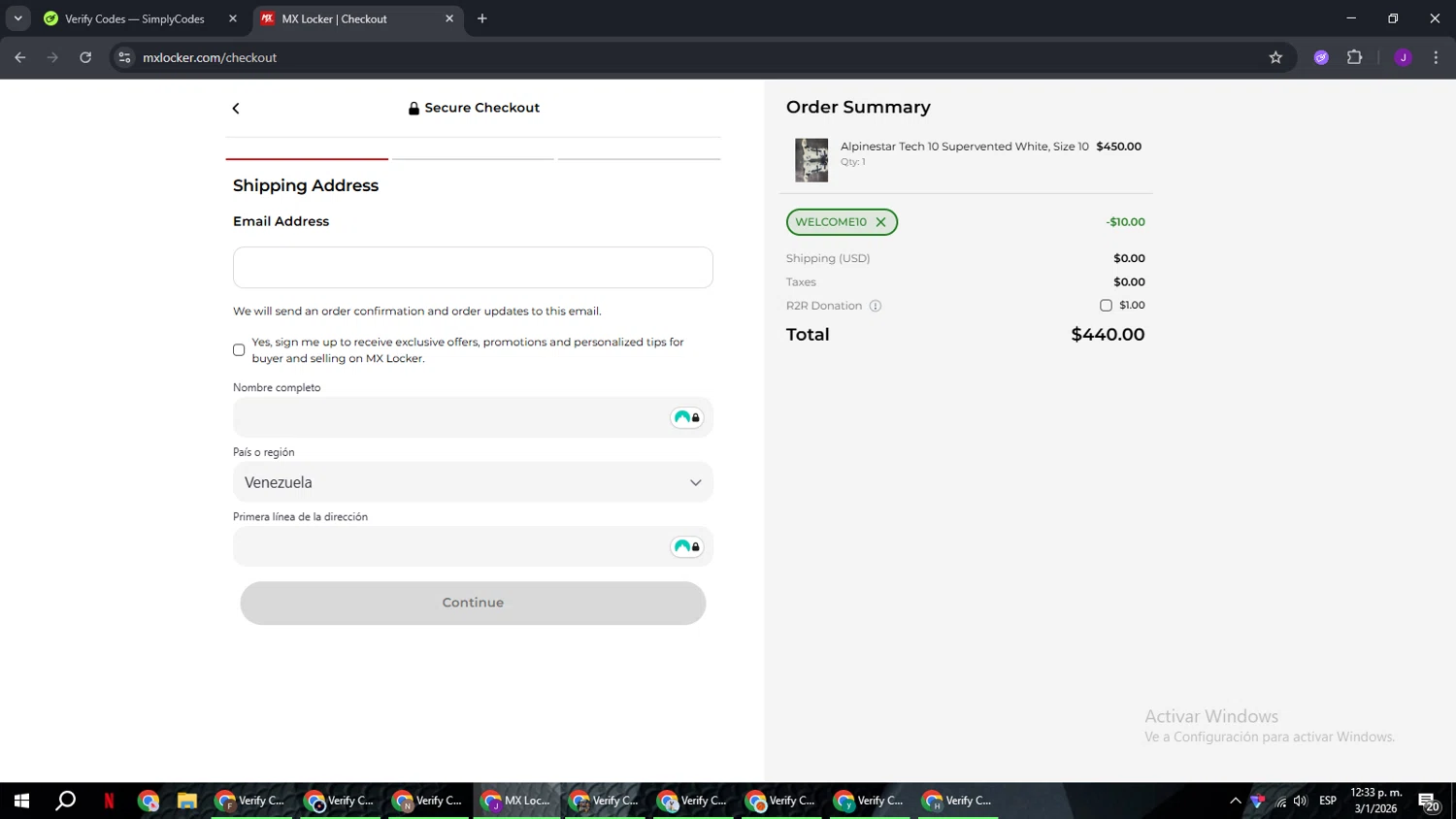Screen dimensions: 1456x819
Task: Show info about R2R Donation
Action: pos(875,306)
